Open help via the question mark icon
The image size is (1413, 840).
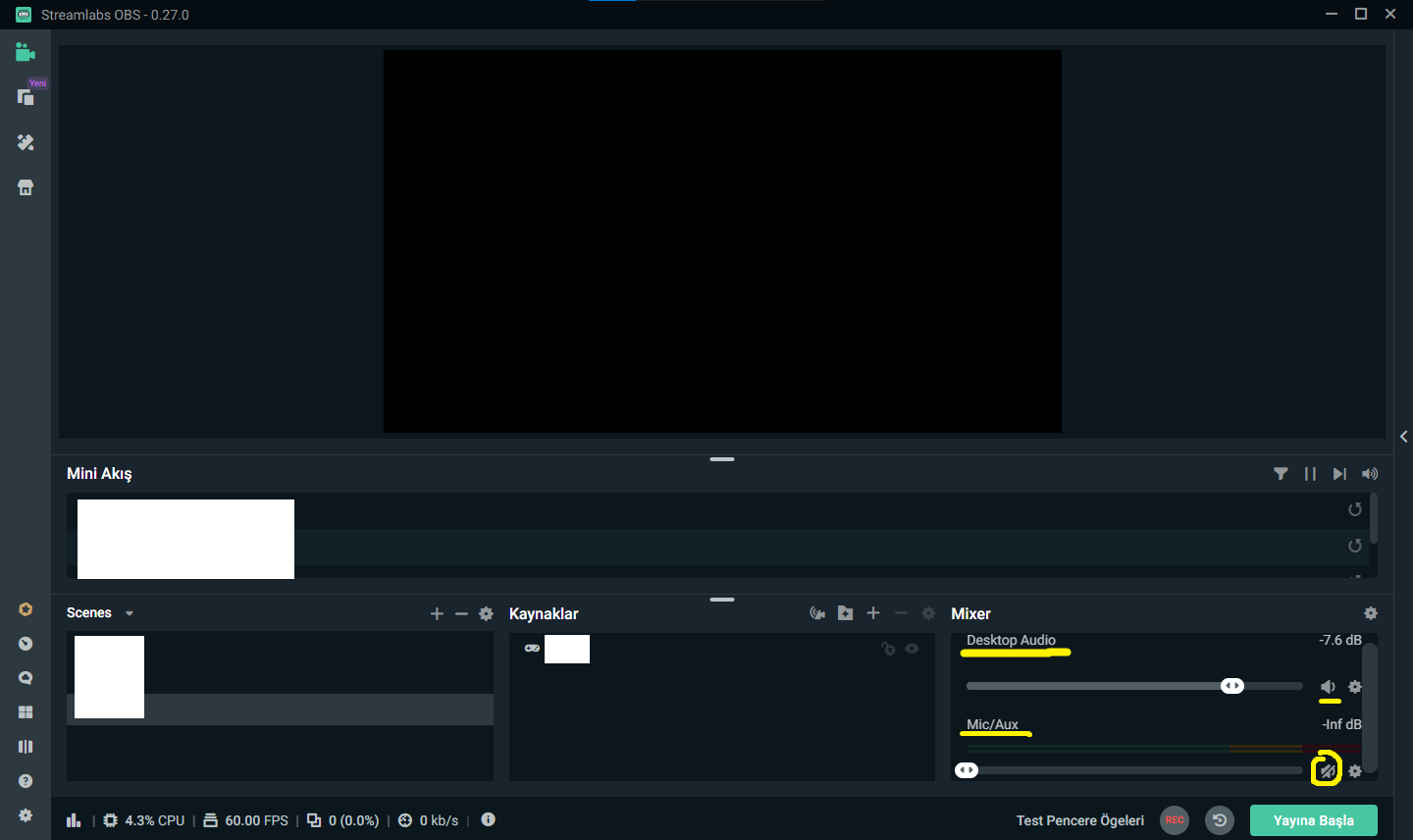25,780
